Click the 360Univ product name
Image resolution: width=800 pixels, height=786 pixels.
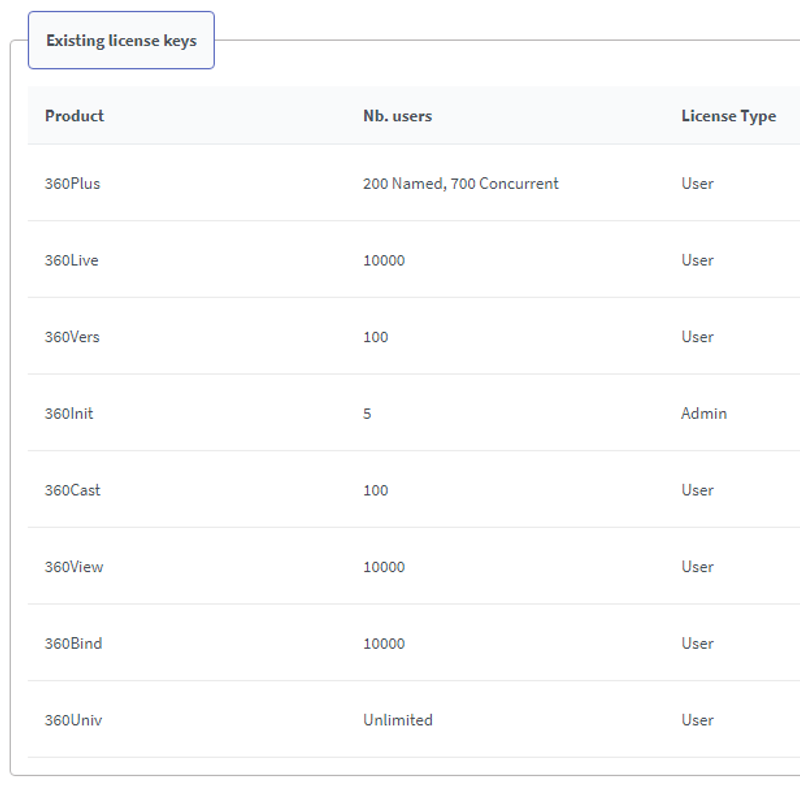tap(73, 720)
